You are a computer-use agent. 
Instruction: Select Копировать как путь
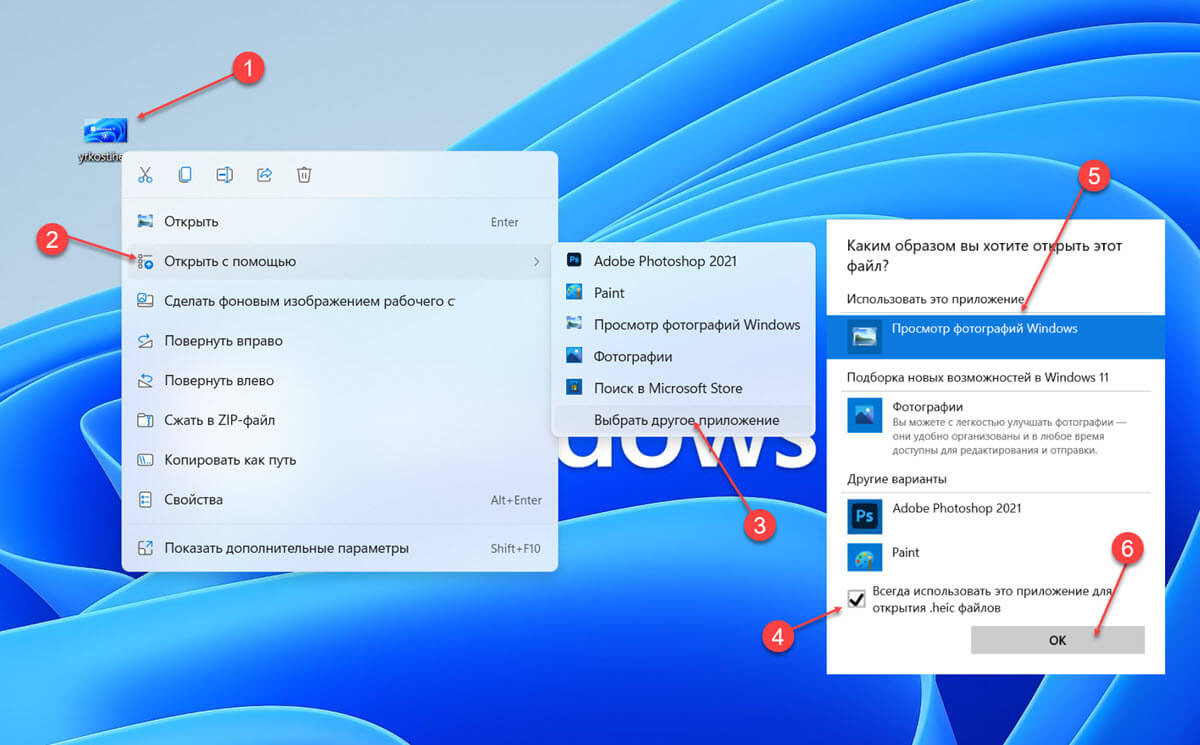pos(340,460)
